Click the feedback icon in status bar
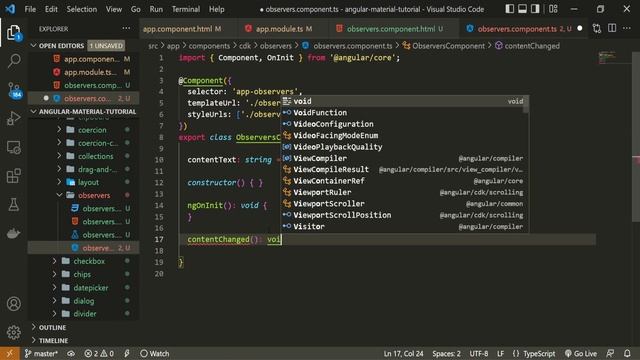The width and height of the screenshot is (640, 360). click(x=610, y=353)
